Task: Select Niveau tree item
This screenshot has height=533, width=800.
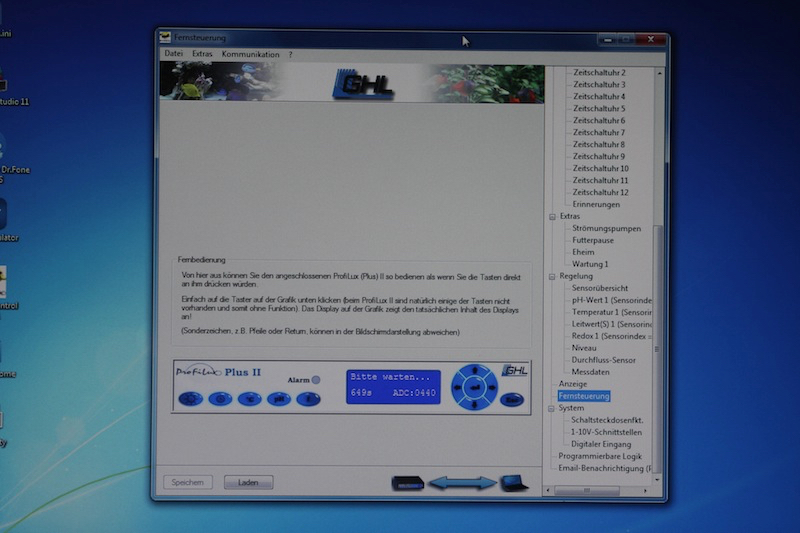Action: 584,348
